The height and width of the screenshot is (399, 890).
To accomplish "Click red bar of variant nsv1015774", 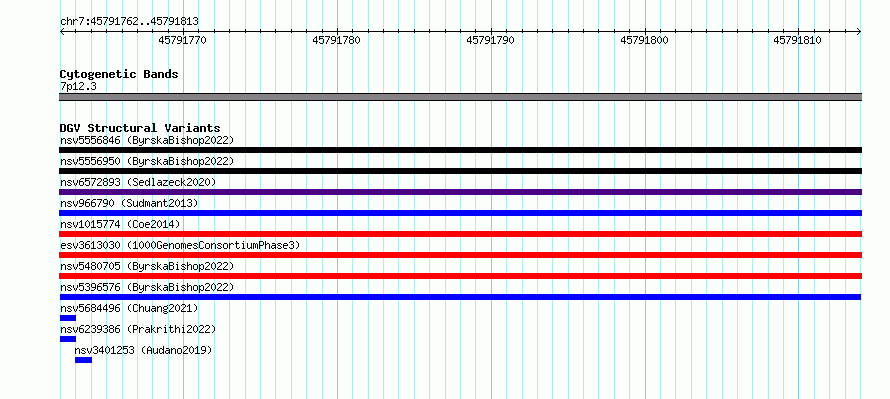I will 460,234.
